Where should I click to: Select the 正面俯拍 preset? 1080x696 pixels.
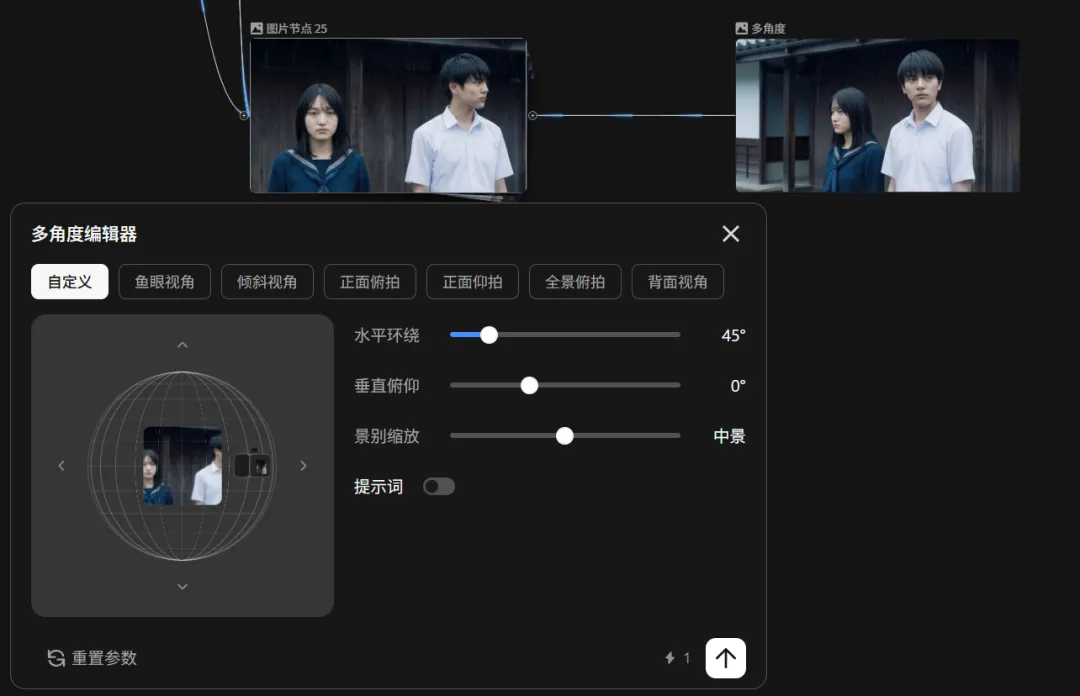pos(370,281)
